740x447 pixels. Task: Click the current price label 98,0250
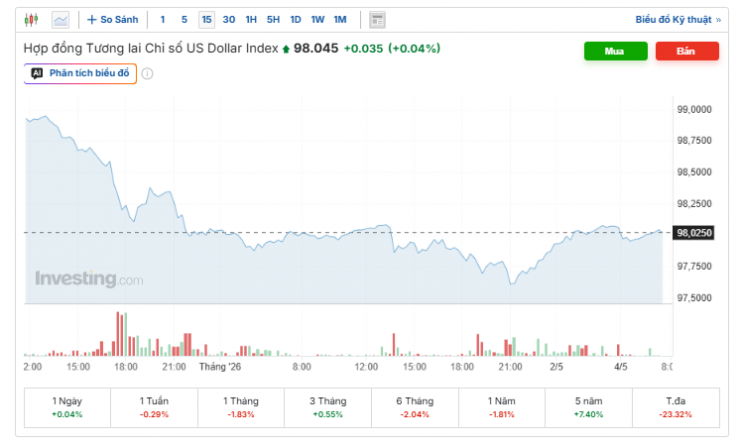[693, 233]
